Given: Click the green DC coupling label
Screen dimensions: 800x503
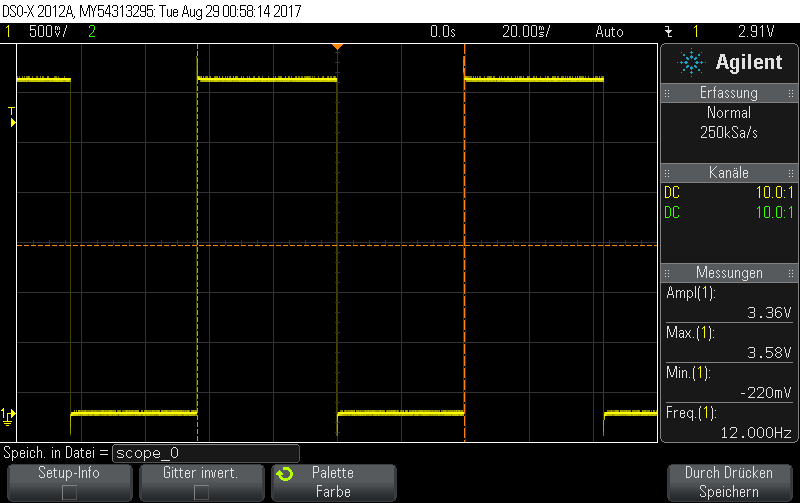Looking at the screenshot, I should click(x=672, y=213).
